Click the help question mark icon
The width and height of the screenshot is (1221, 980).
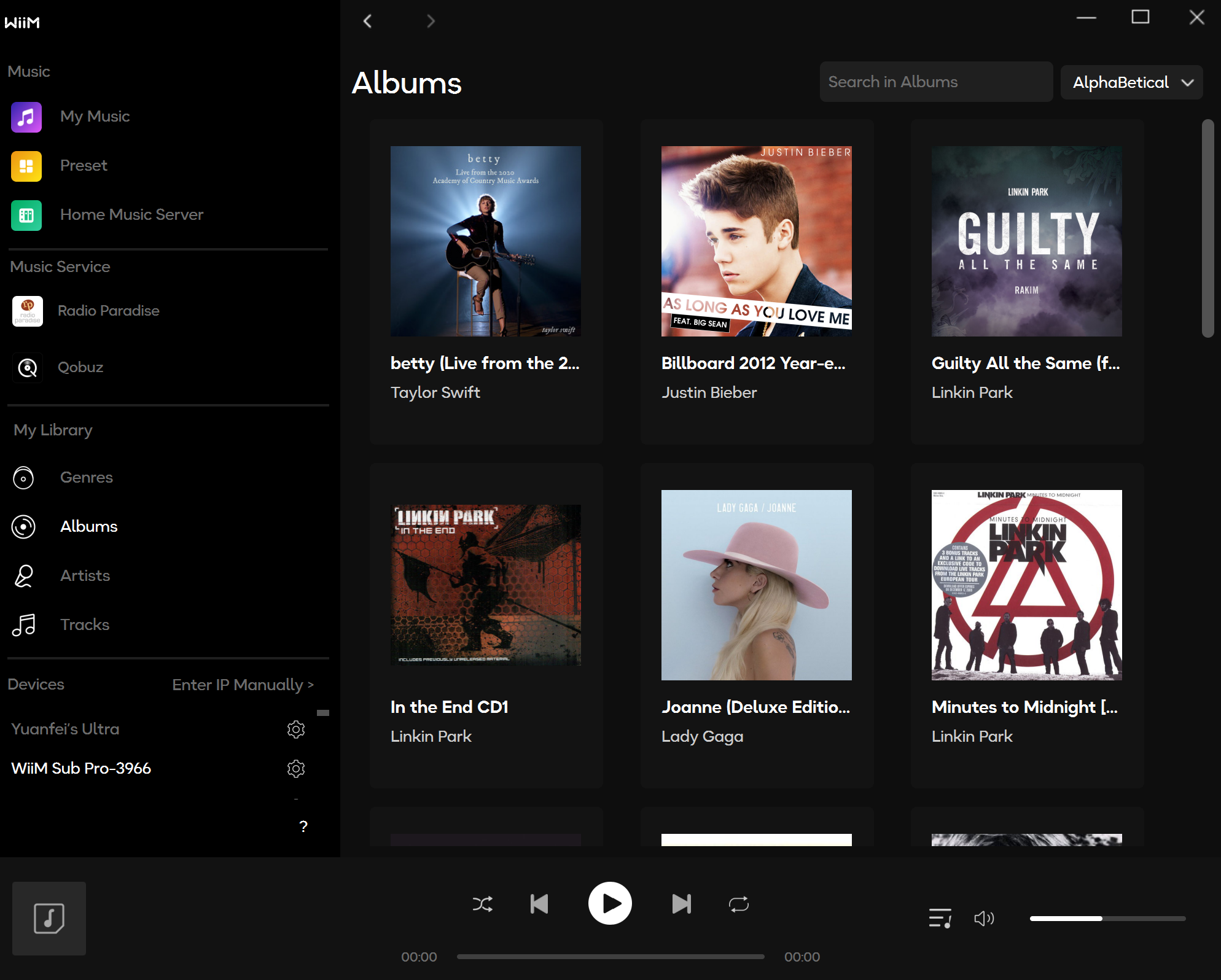pyautogui.click(x=303, y=826)
